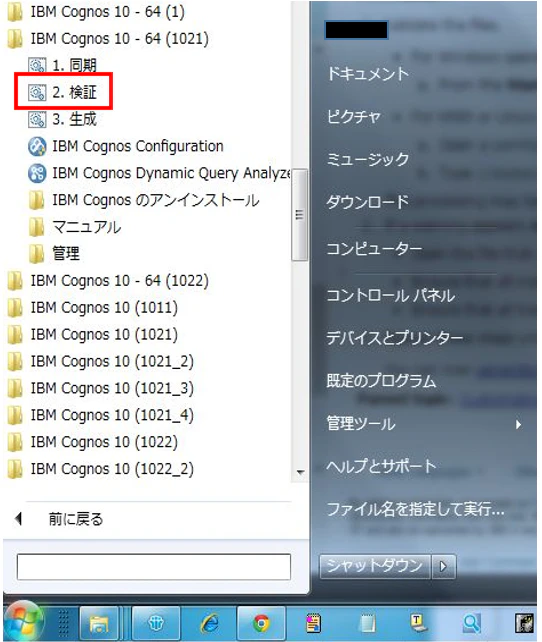Expand the IBM Cognos のアンインストール folder

coord(144,200)
